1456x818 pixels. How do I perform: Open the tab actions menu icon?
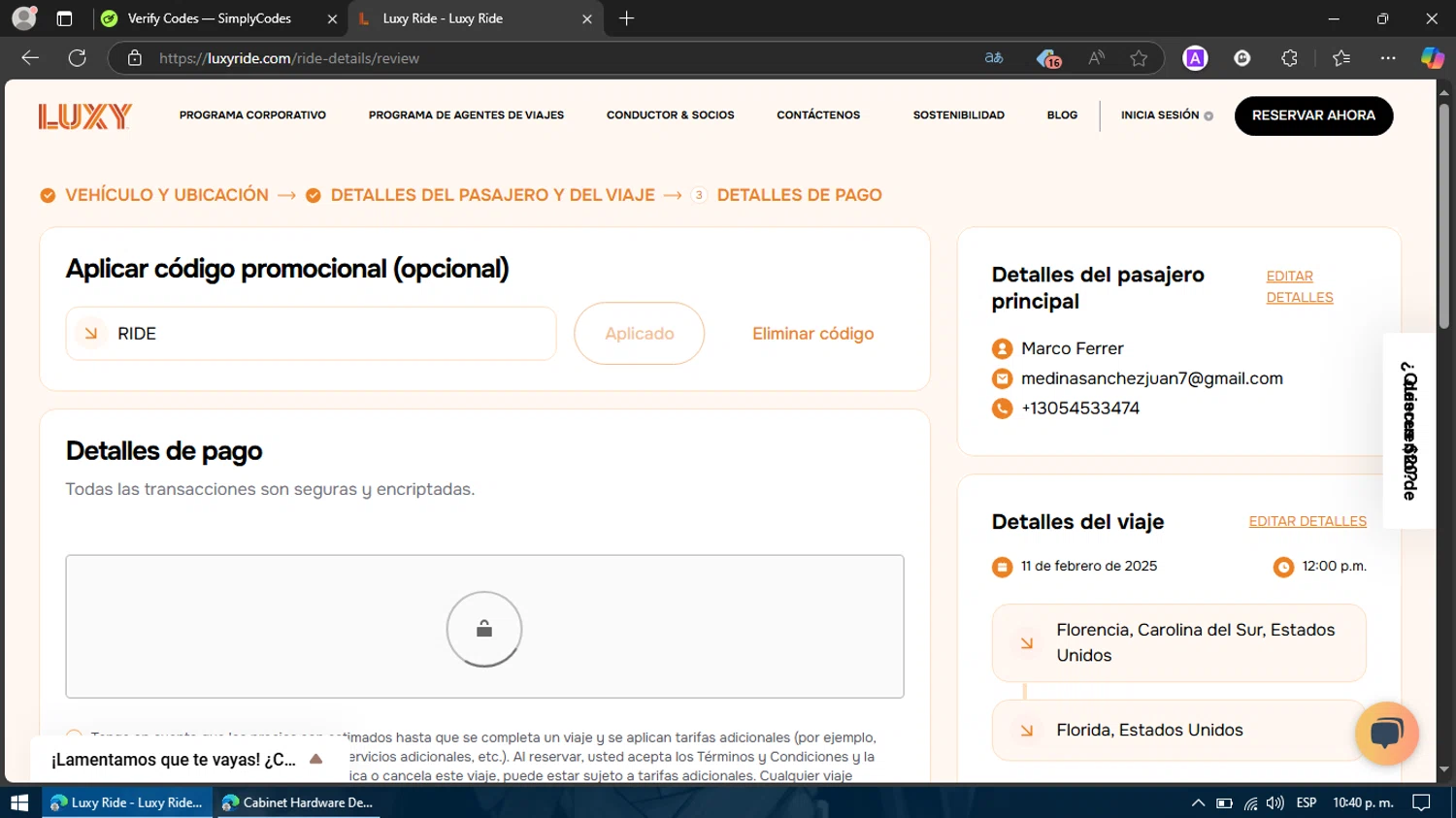point(64,18)
